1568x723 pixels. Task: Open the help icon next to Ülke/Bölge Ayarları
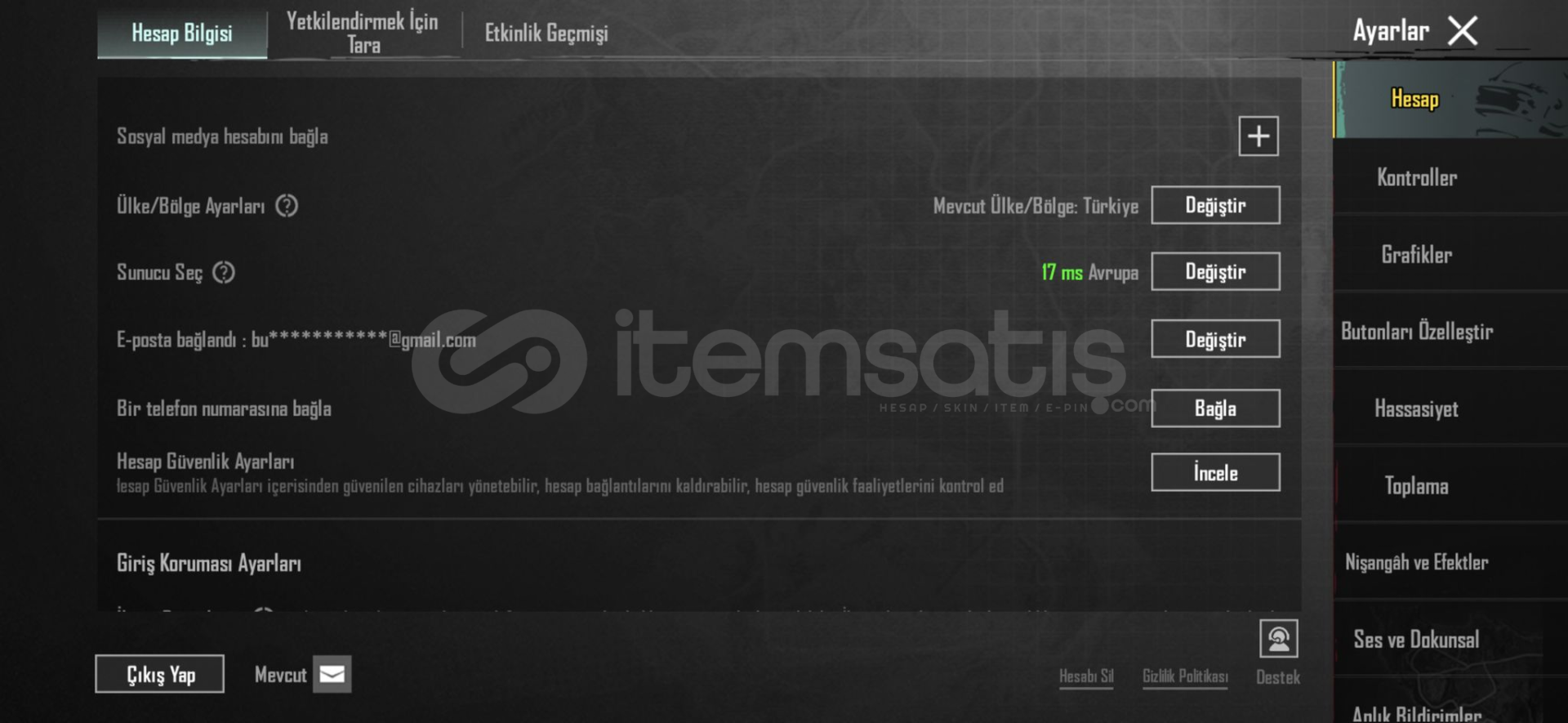287,206
